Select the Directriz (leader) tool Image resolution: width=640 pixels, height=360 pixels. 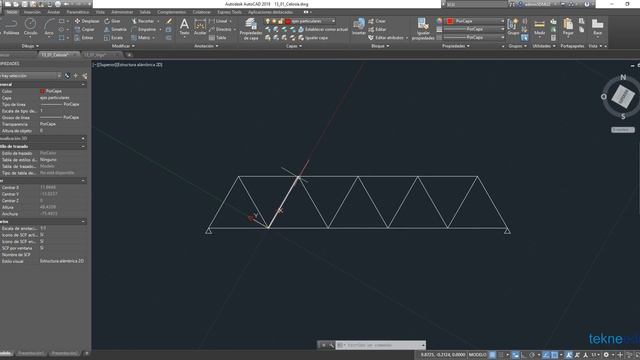pos(221,29)
